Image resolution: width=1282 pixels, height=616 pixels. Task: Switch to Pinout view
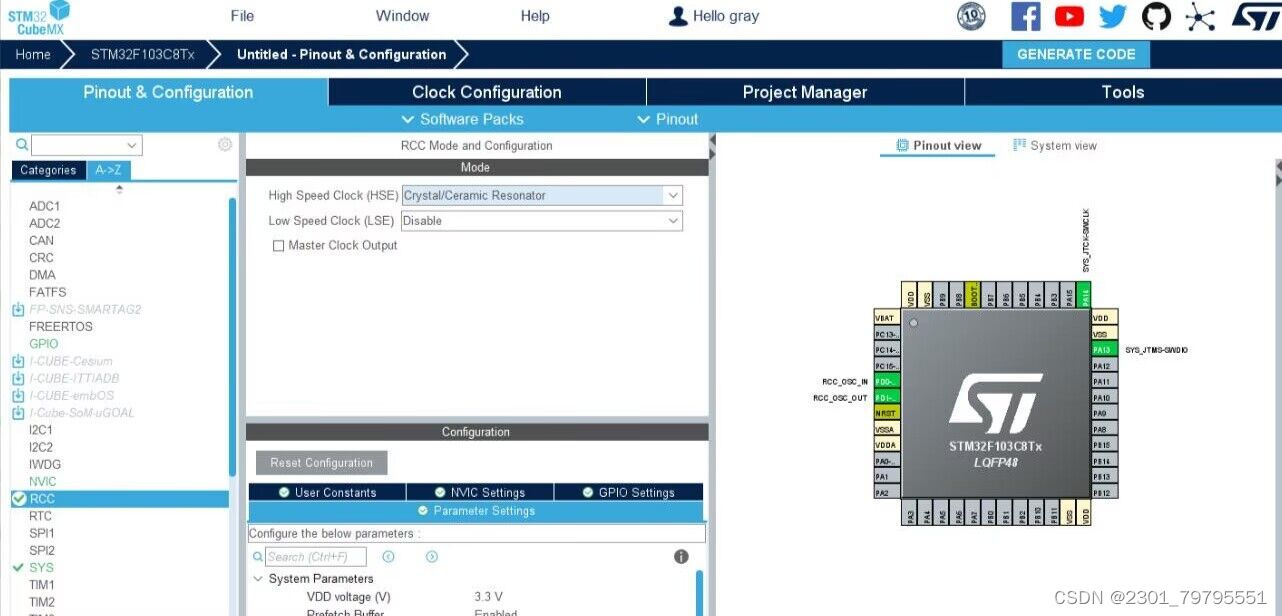[x=938, y=146]
